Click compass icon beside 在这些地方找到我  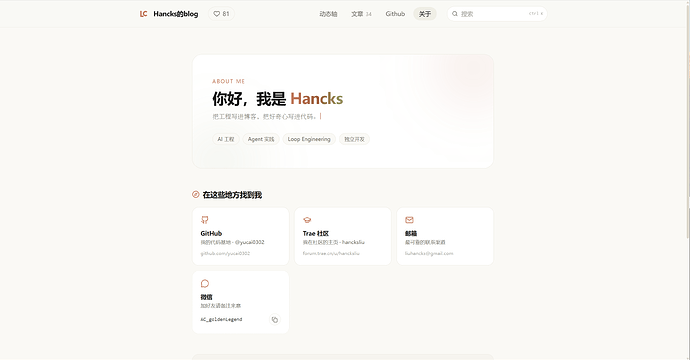click(196, 195)
